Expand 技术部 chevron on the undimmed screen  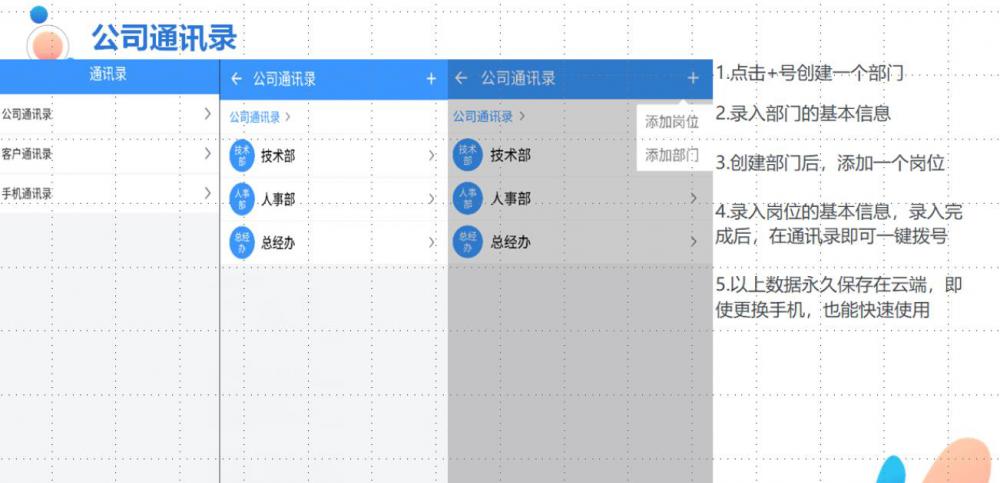coord(431,156)
